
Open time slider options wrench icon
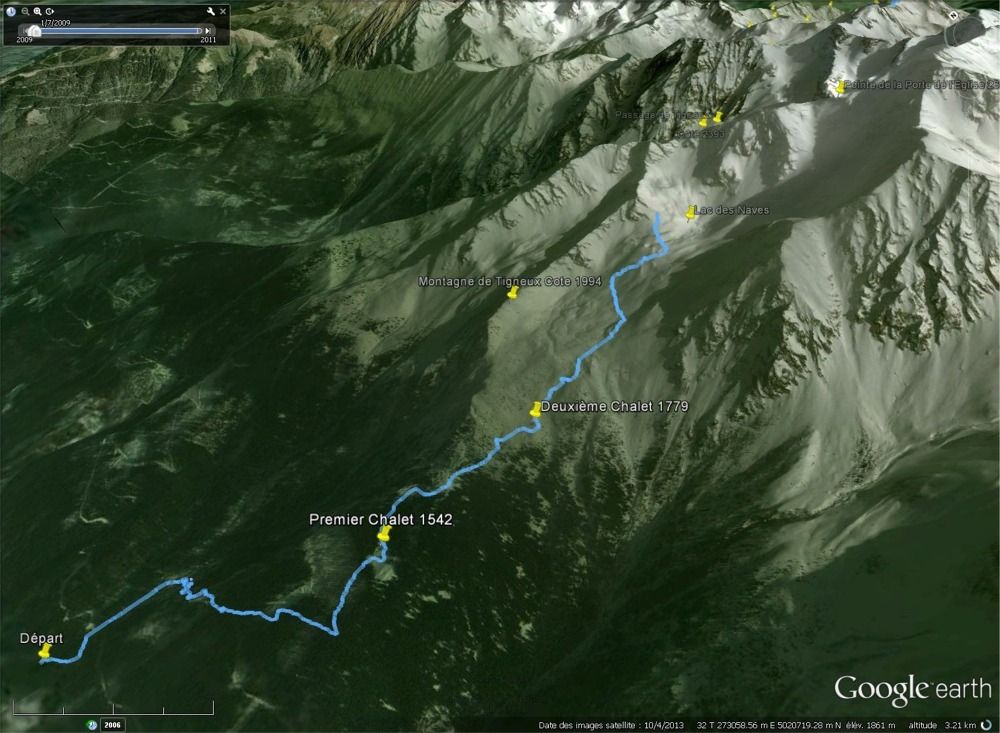point(210,11)
